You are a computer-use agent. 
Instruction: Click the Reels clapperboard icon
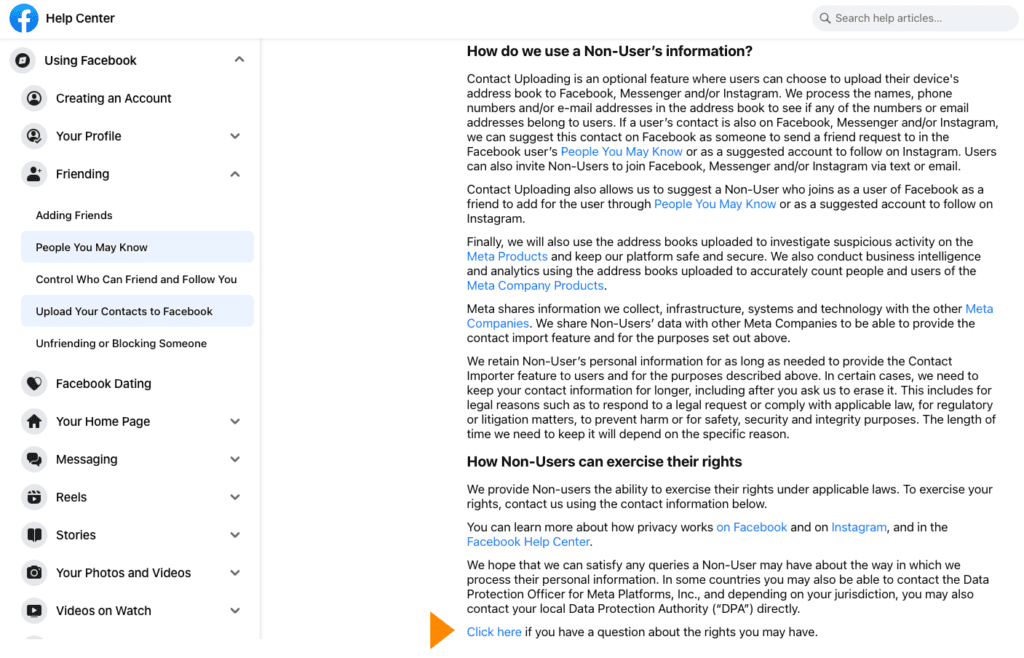click(x=34, y=497)
